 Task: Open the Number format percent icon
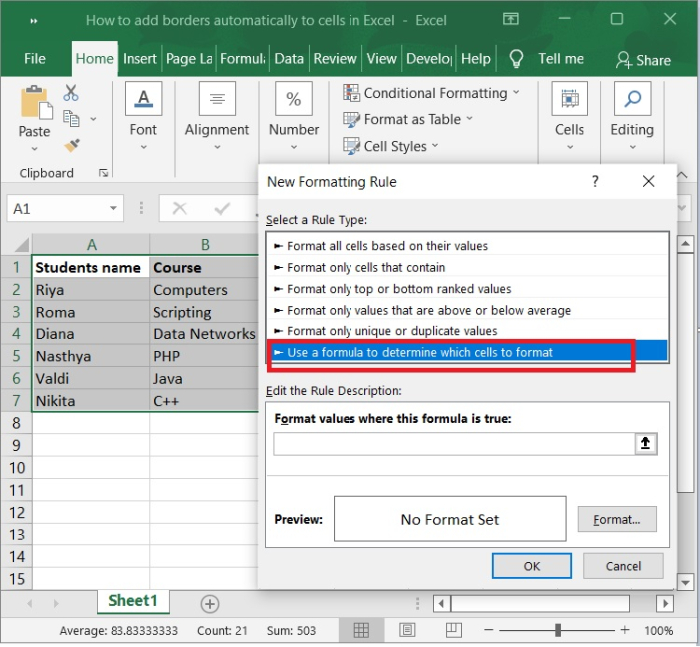tap(294, 100)
